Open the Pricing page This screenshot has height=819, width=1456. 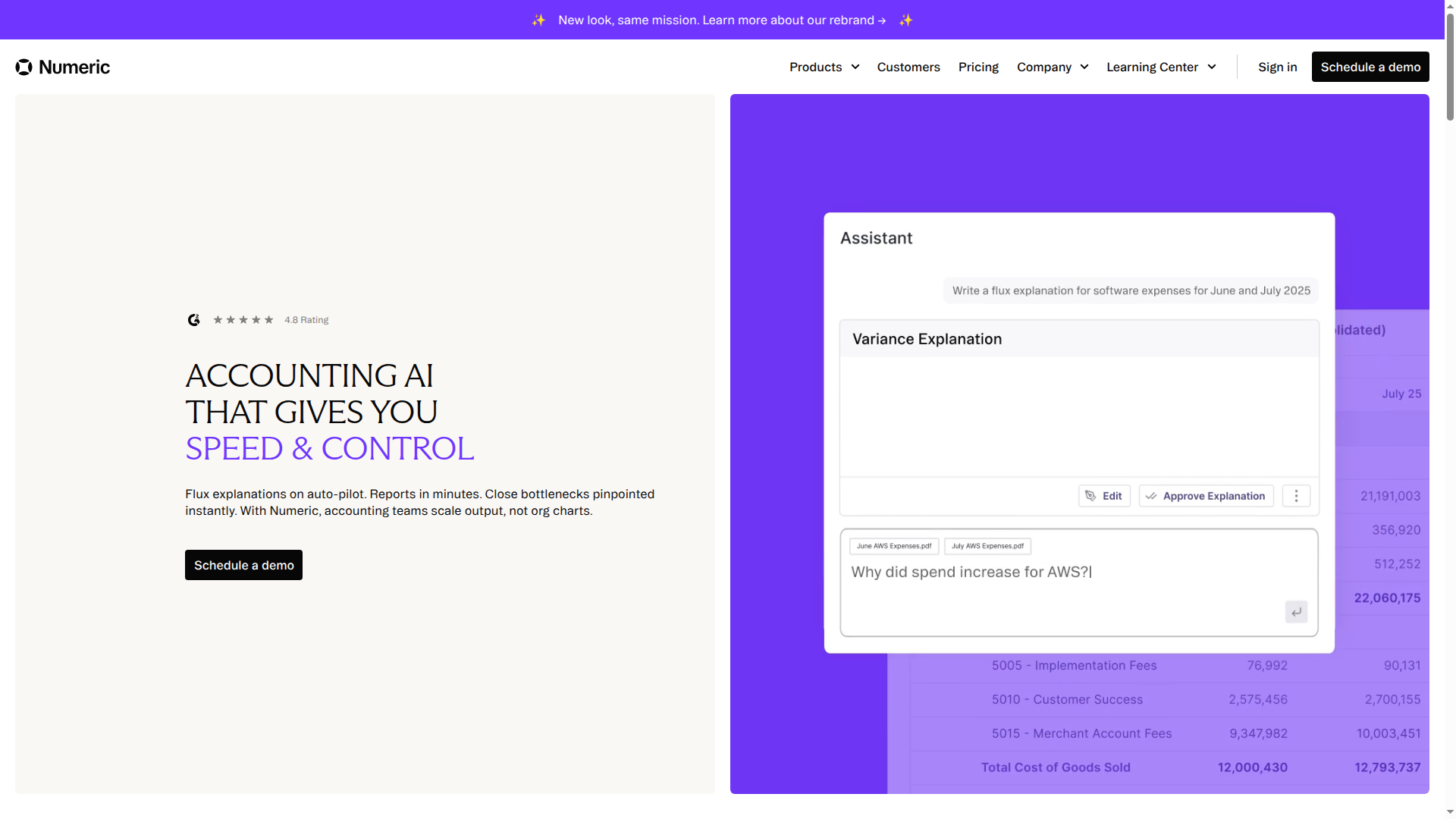977,67
